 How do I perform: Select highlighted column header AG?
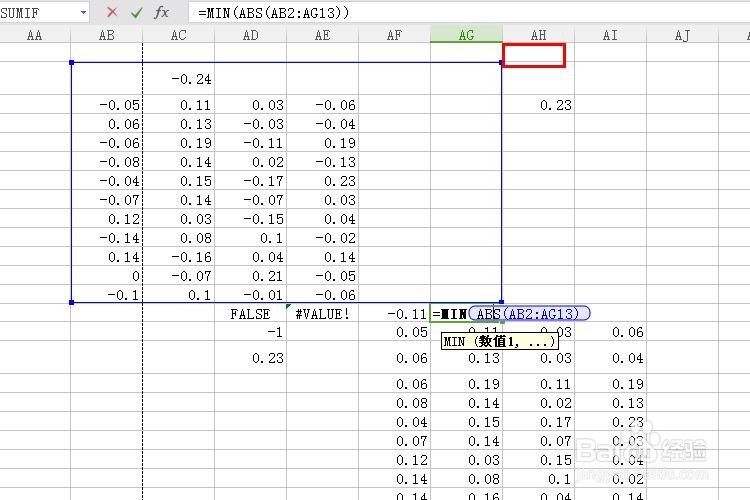pos(466,35)
